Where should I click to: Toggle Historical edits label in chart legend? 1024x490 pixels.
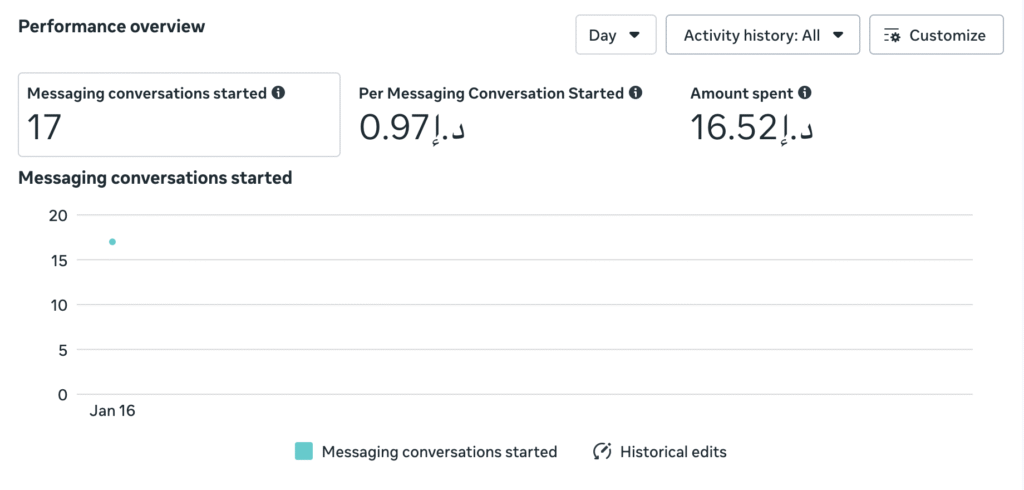[673, 452]
